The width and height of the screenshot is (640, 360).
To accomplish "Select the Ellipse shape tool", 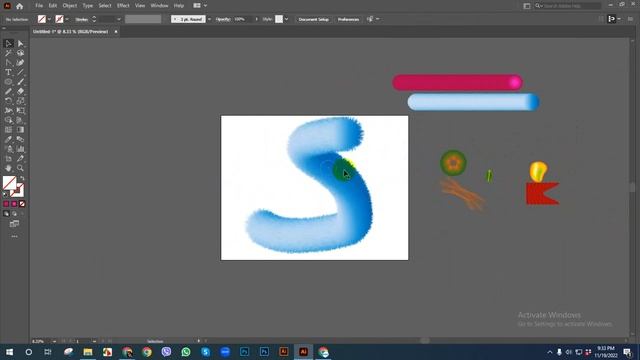I will pos(9,82).
